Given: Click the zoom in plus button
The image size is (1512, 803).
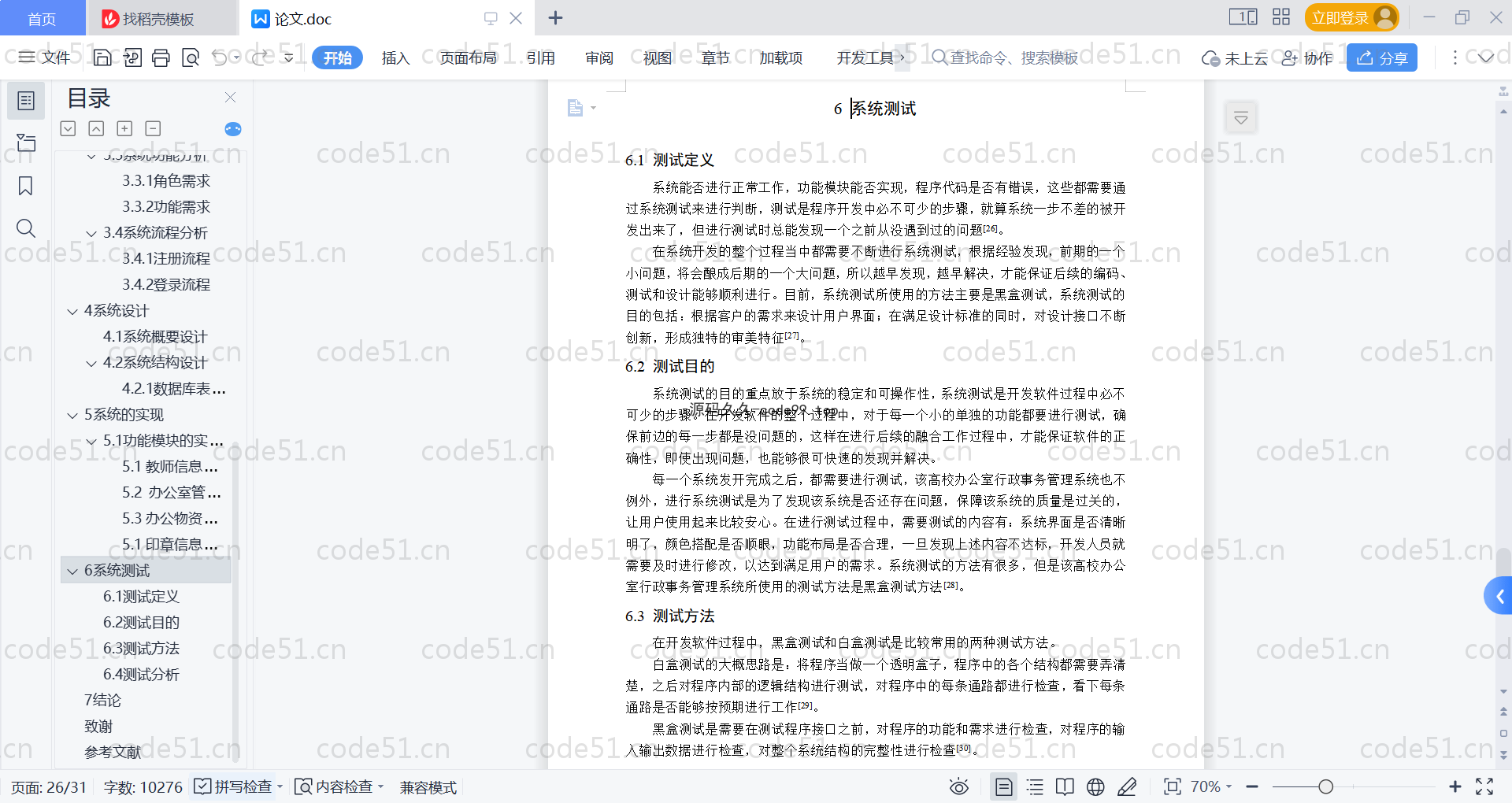Looking at the screenshot, I should 1455,786.
